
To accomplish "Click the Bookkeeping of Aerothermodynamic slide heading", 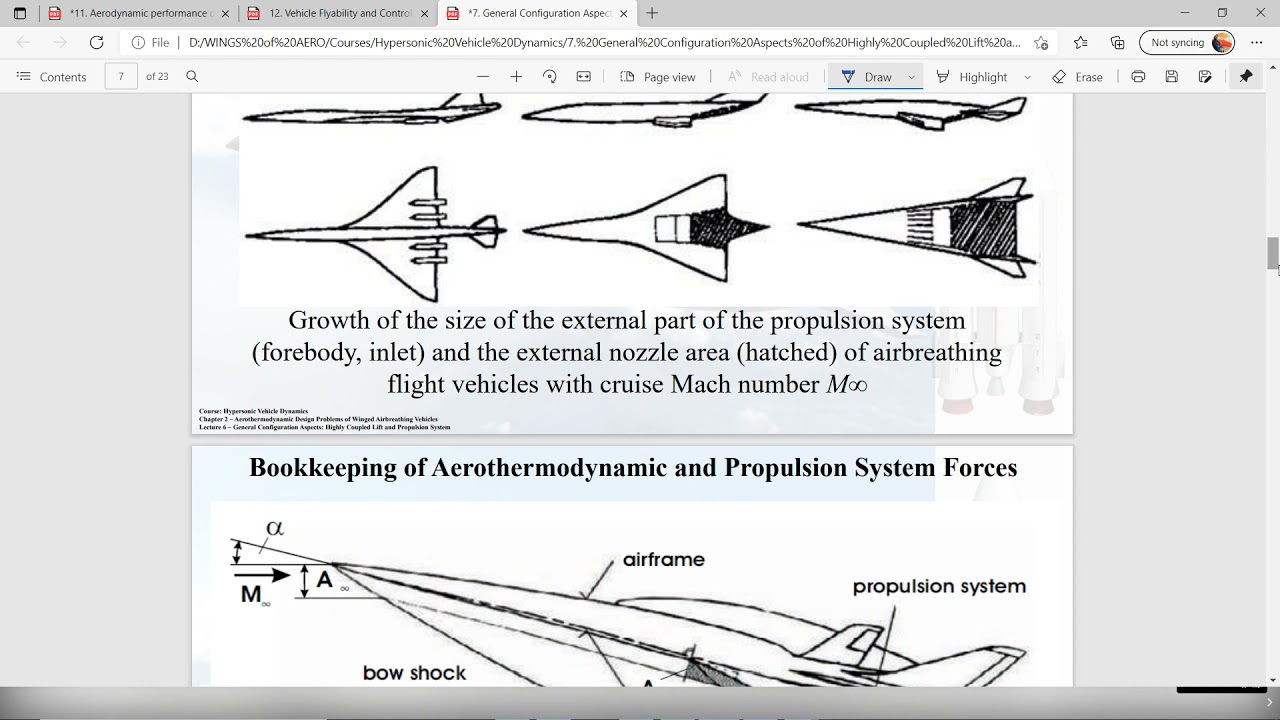I will pyautogui.click(x=633, y=468).
